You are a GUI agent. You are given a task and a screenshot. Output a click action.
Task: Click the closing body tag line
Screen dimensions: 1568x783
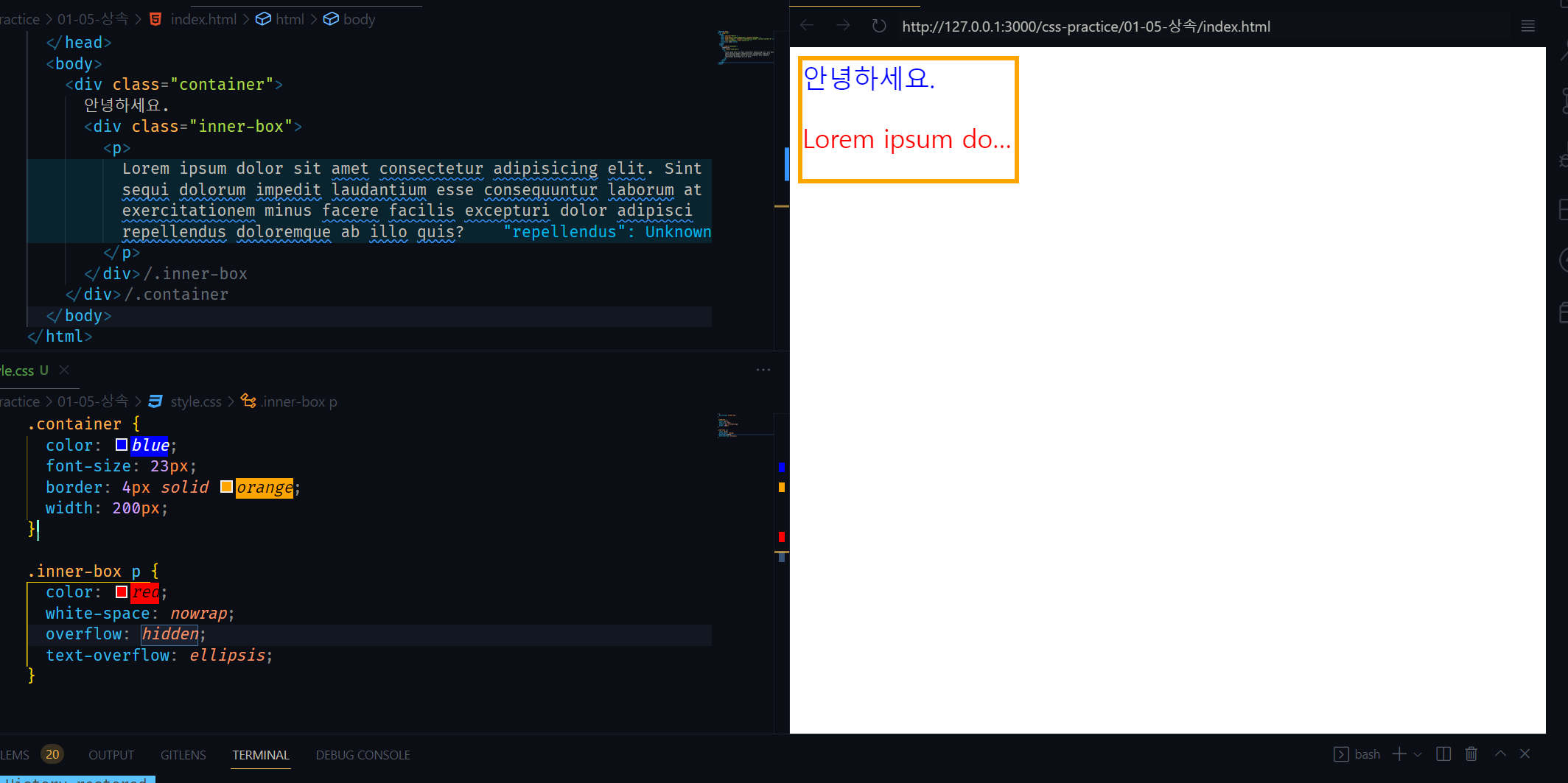[x=79, y=316]
